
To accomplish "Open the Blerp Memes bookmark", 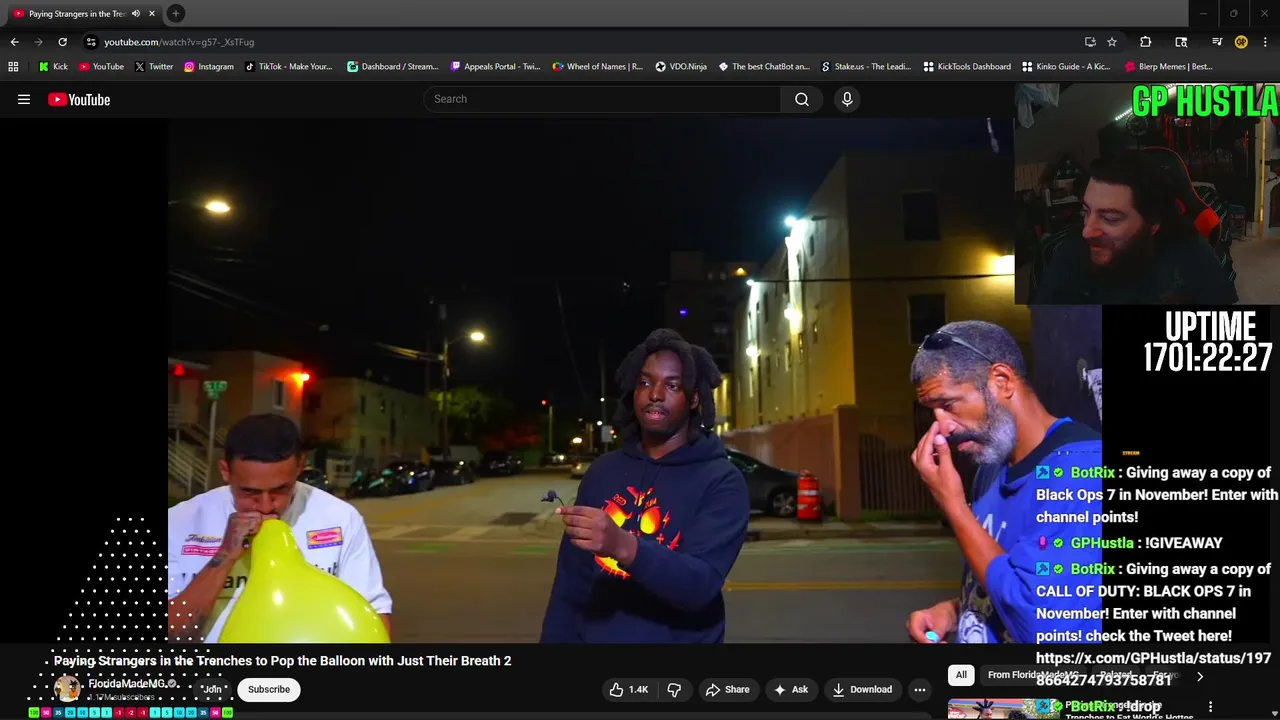I will click(x=1168, y=67).
